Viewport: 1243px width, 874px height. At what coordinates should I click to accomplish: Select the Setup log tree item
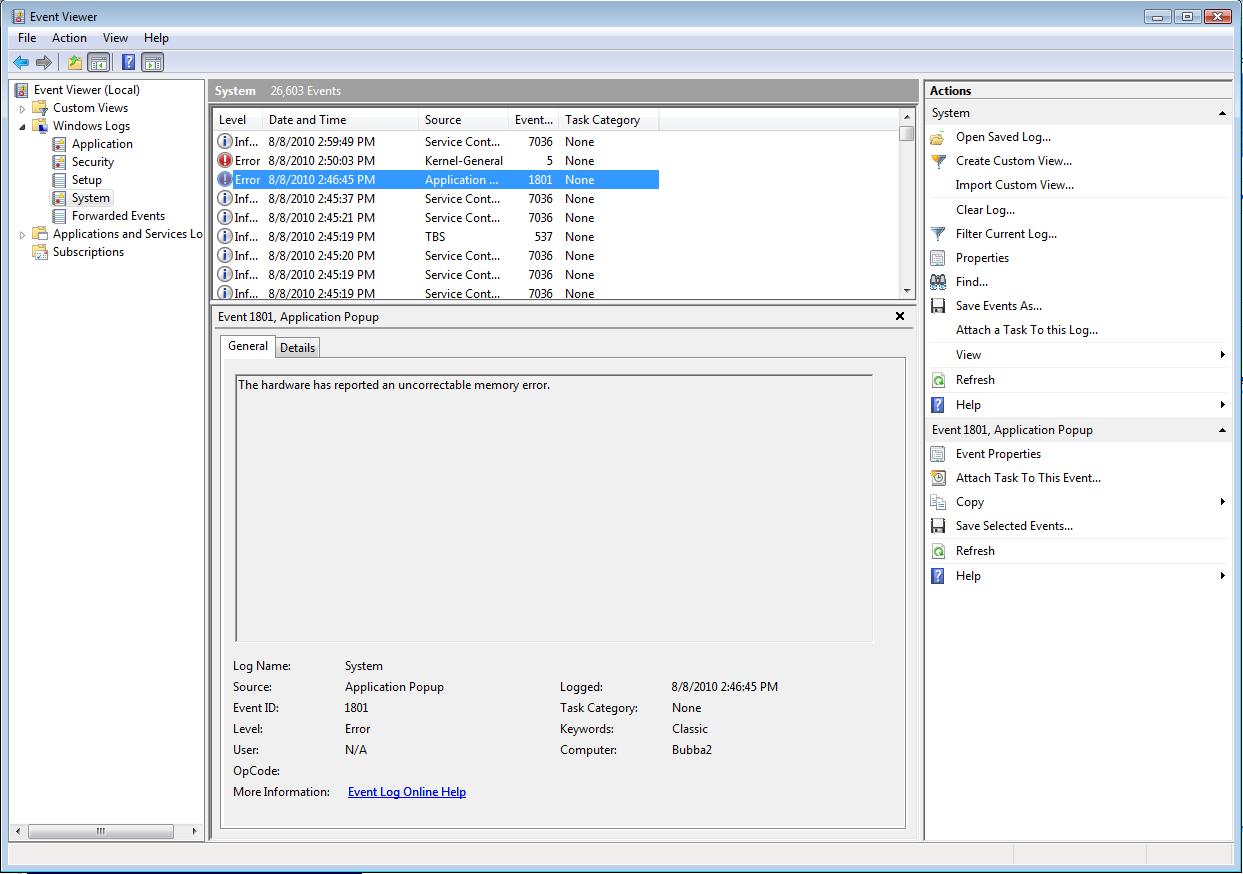(87, 180)
